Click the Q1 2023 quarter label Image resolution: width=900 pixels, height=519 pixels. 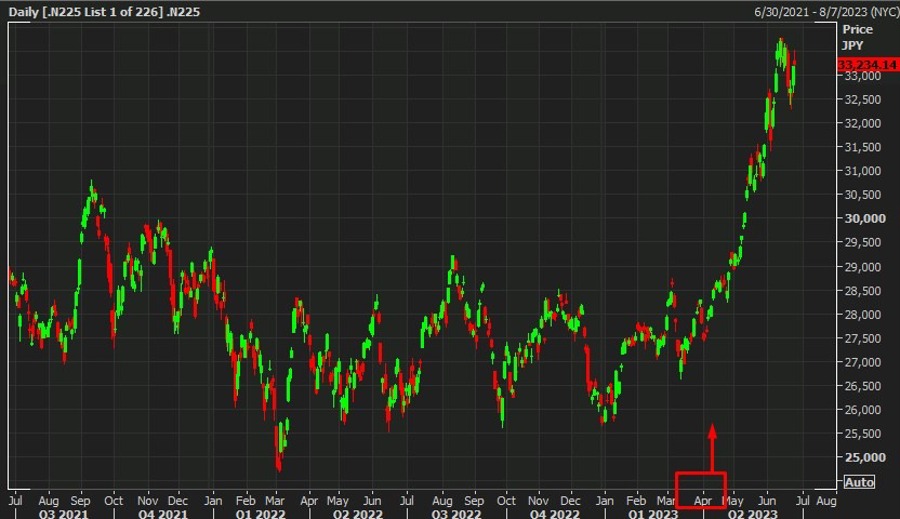pos(653,514)
